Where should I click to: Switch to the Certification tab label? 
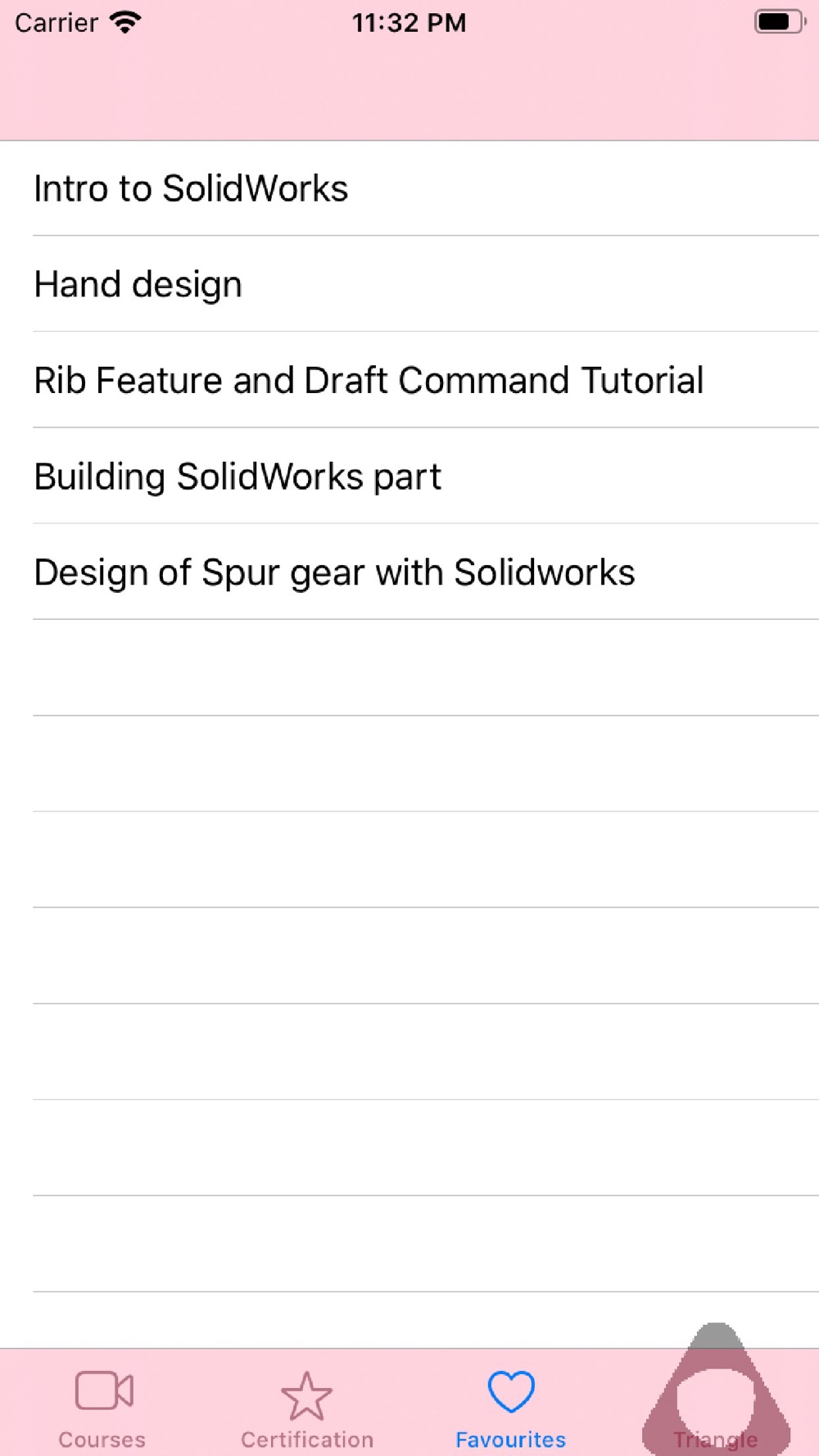[307, 1439]
